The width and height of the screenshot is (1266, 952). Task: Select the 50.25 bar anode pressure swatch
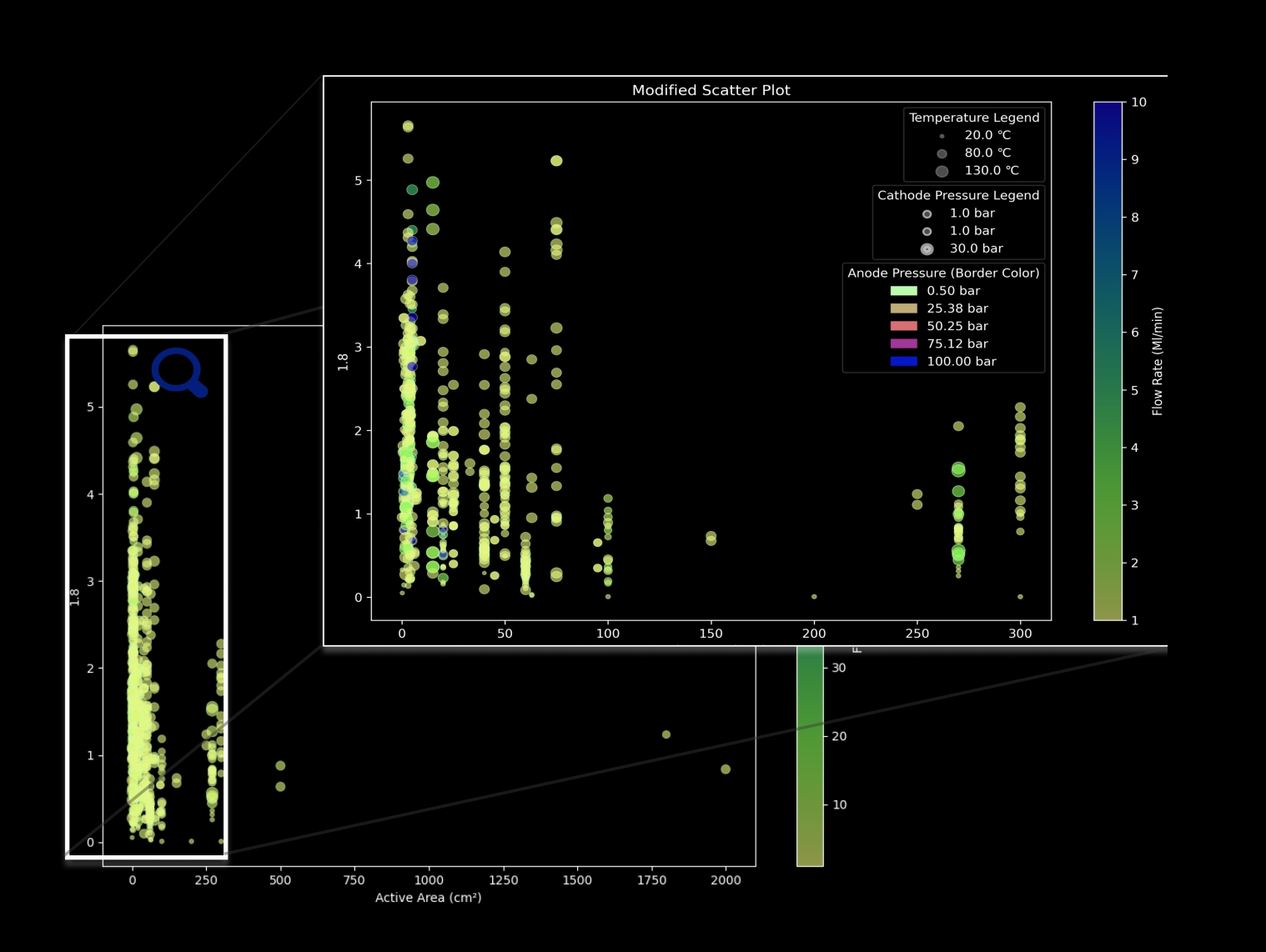tap(903, 326)
